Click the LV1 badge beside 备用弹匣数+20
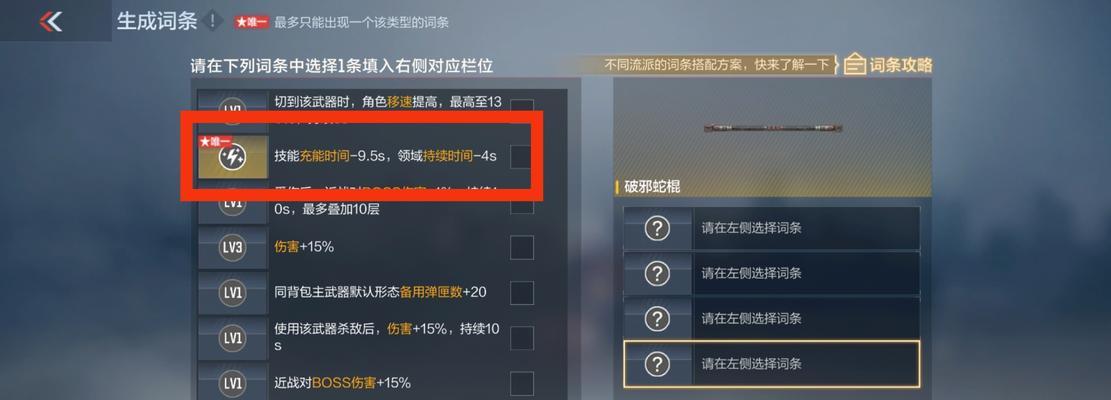 click(x=232, y=292)
